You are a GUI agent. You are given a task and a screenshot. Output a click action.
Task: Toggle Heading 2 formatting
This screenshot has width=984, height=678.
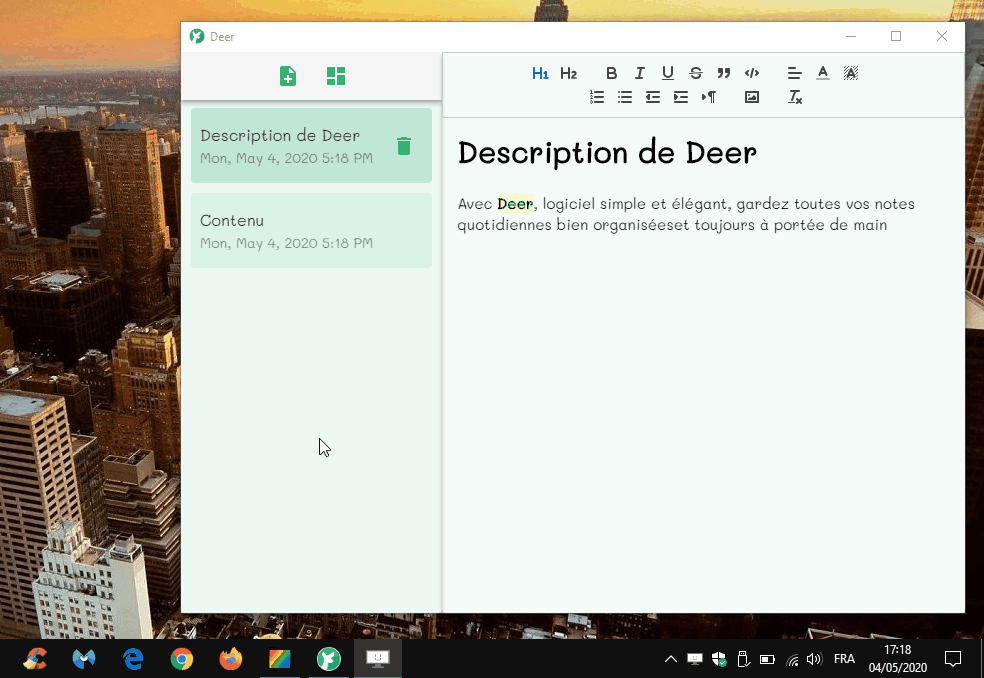[568, 73]
